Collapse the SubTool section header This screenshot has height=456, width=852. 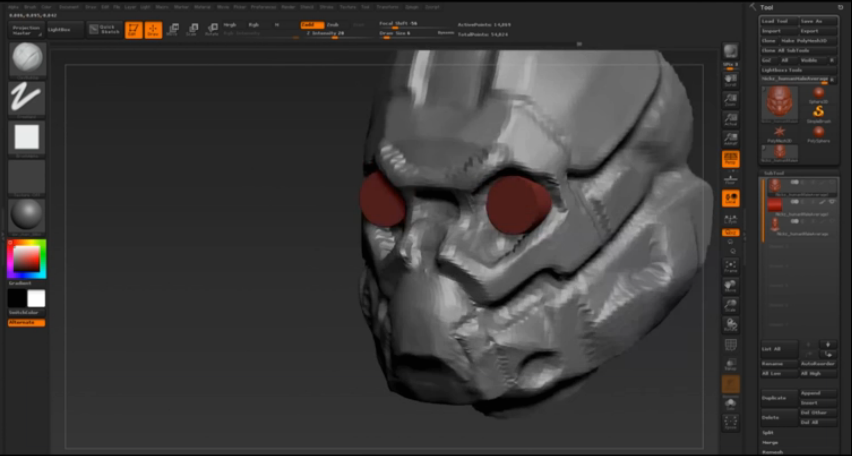tap(774, 173)
